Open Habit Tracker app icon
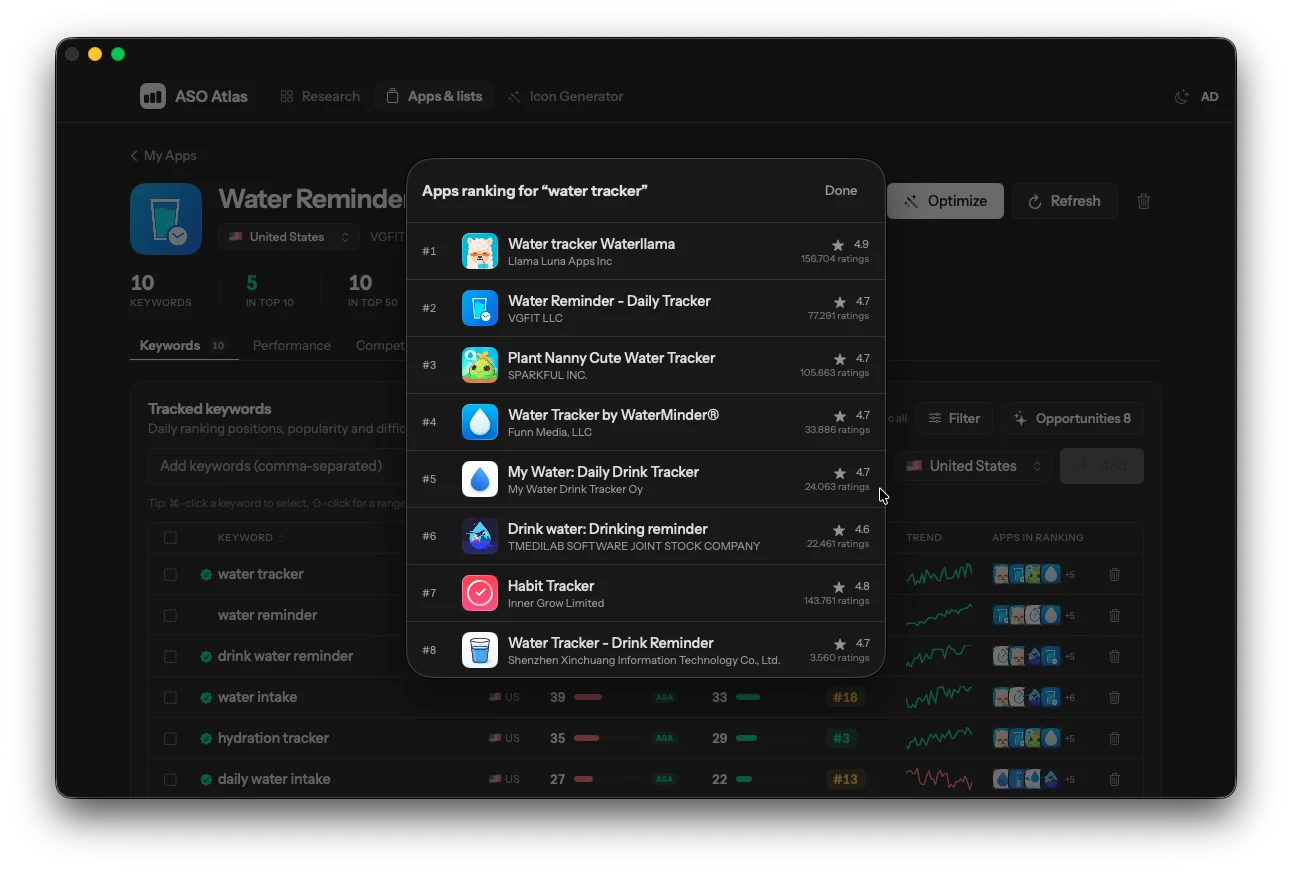Image resolution: width=1292 pixels, height=872 pixels. click(x=480, y=593)
